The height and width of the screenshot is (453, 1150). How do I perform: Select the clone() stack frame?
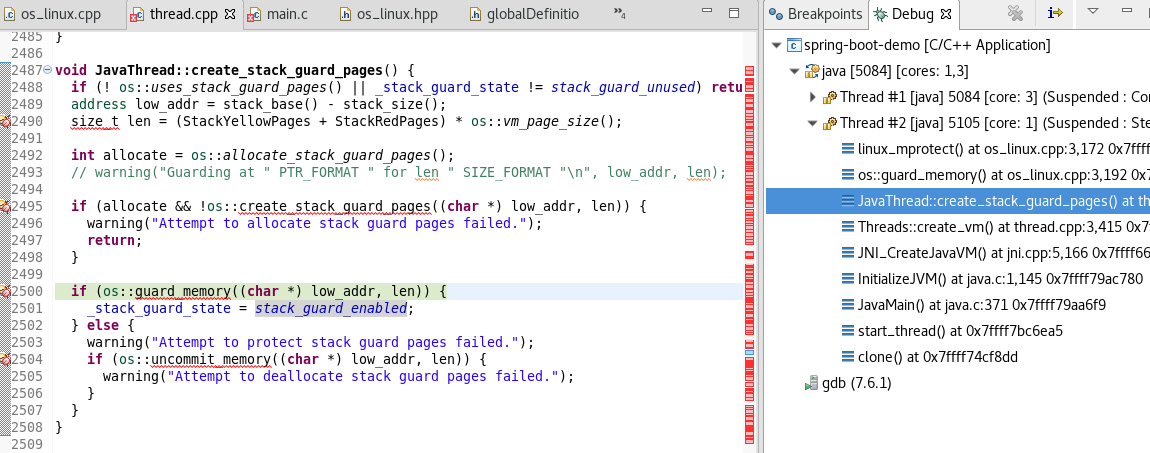tap(937, 356)
